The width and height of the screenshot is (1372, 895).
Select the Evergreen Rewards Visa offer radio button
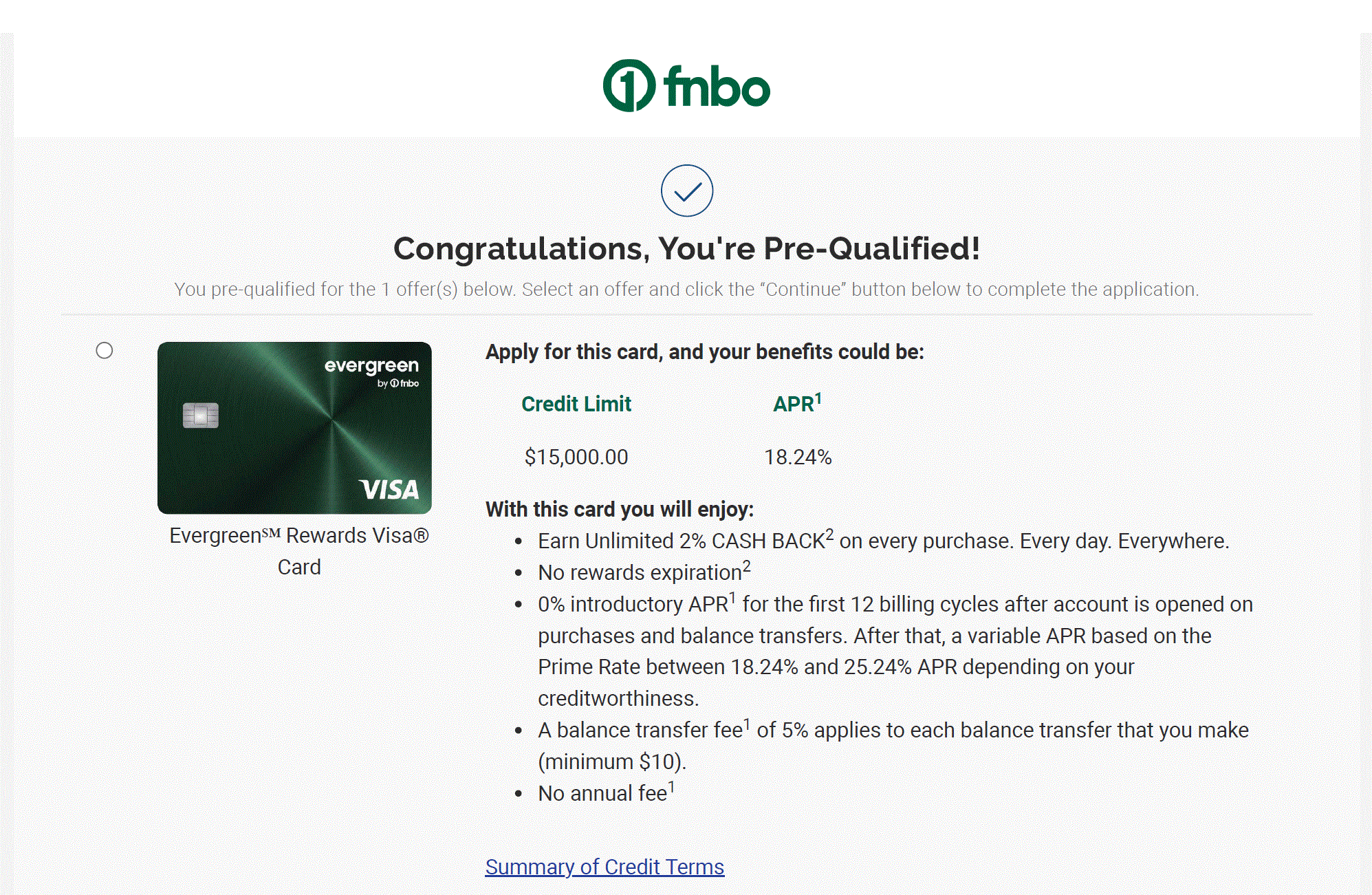tap(104, 352)
